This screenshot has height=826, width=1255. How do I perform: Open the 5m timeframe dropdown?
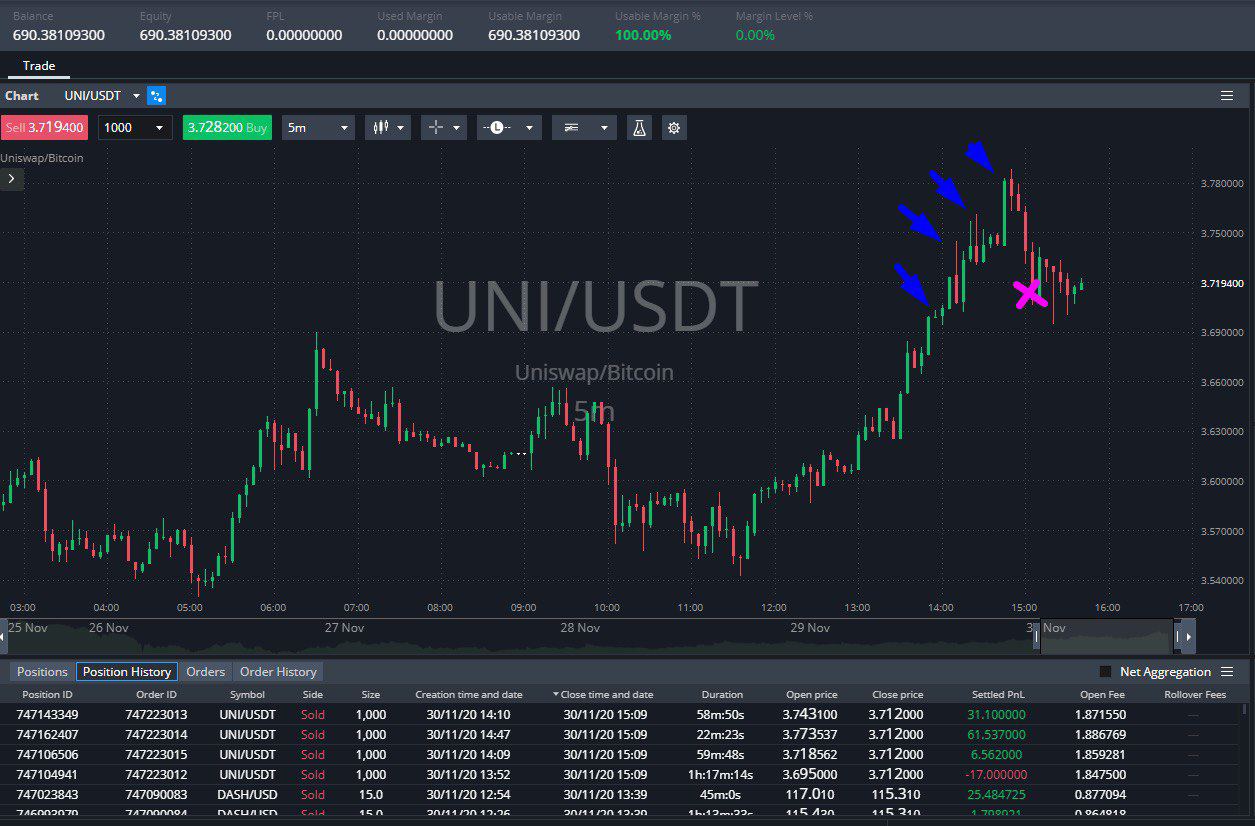(x=318, y=128)
